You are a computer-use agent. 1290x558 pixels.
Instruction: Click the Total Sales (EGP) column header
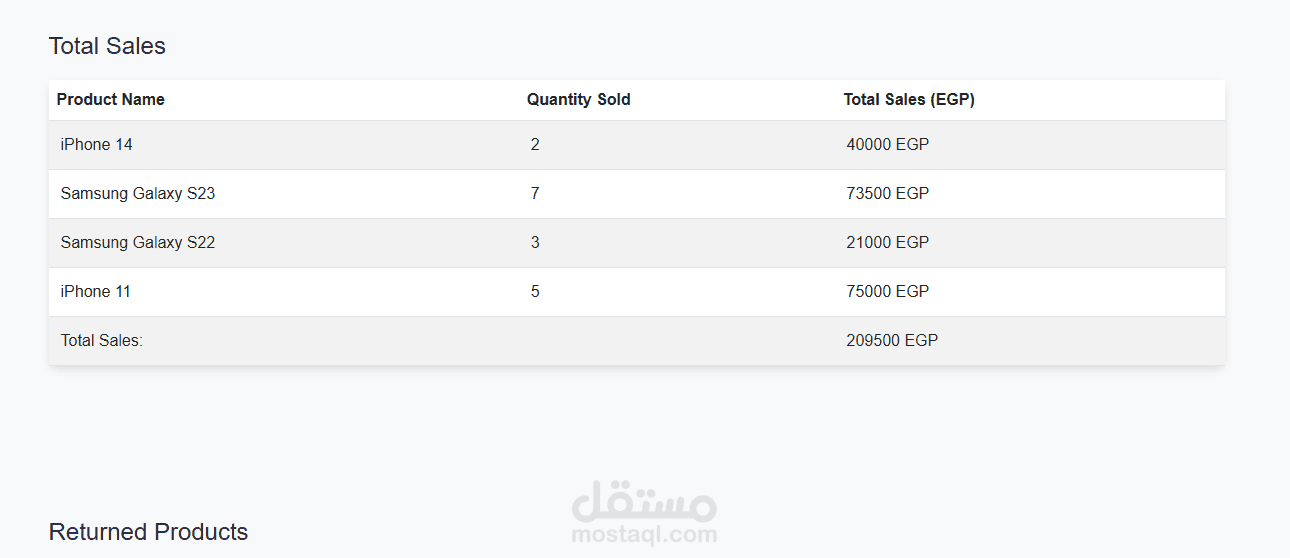click(909, 100)
